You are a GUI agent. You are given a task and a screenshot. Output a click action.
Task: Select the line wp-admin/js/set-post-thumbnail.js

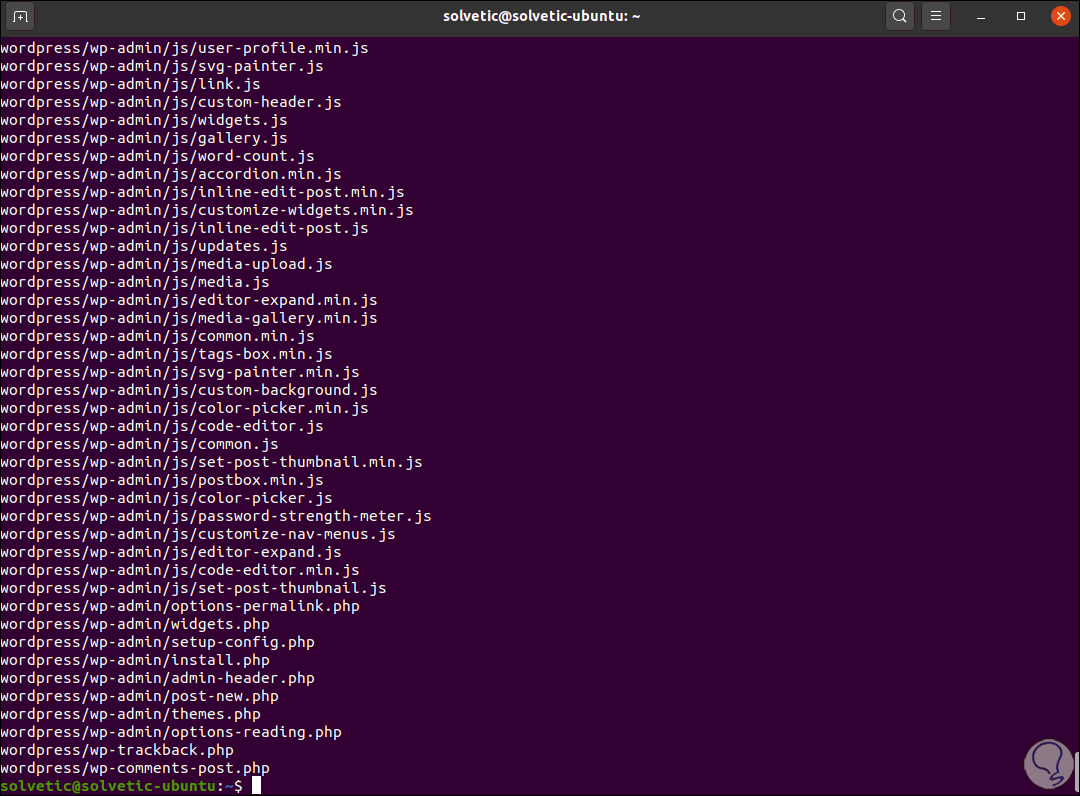tap(194, 588)
